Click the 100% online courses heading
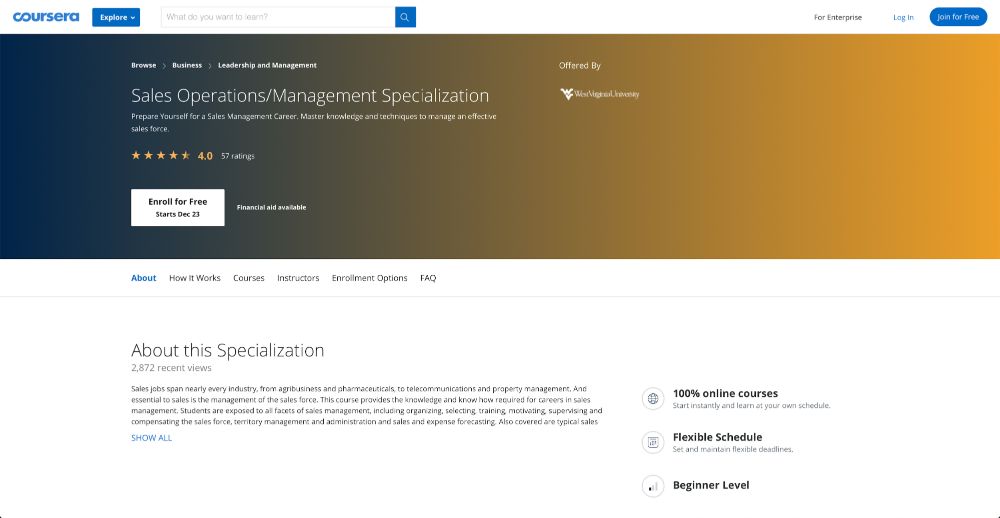This screenshot has height=518, width=1000. tap(725, 394)
